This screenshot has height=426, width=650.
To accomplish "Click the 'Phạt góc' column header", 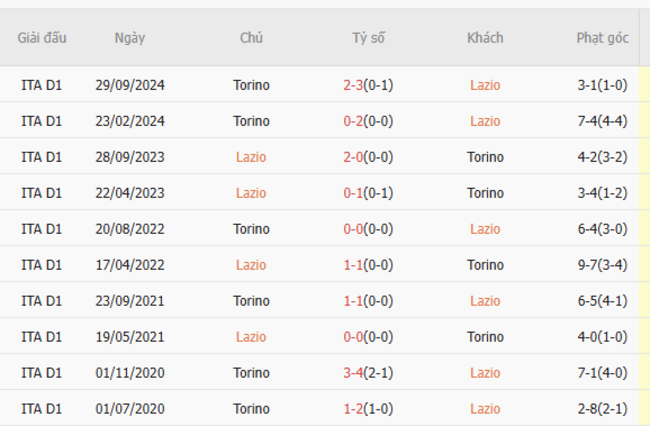I will tap(602, 38).
